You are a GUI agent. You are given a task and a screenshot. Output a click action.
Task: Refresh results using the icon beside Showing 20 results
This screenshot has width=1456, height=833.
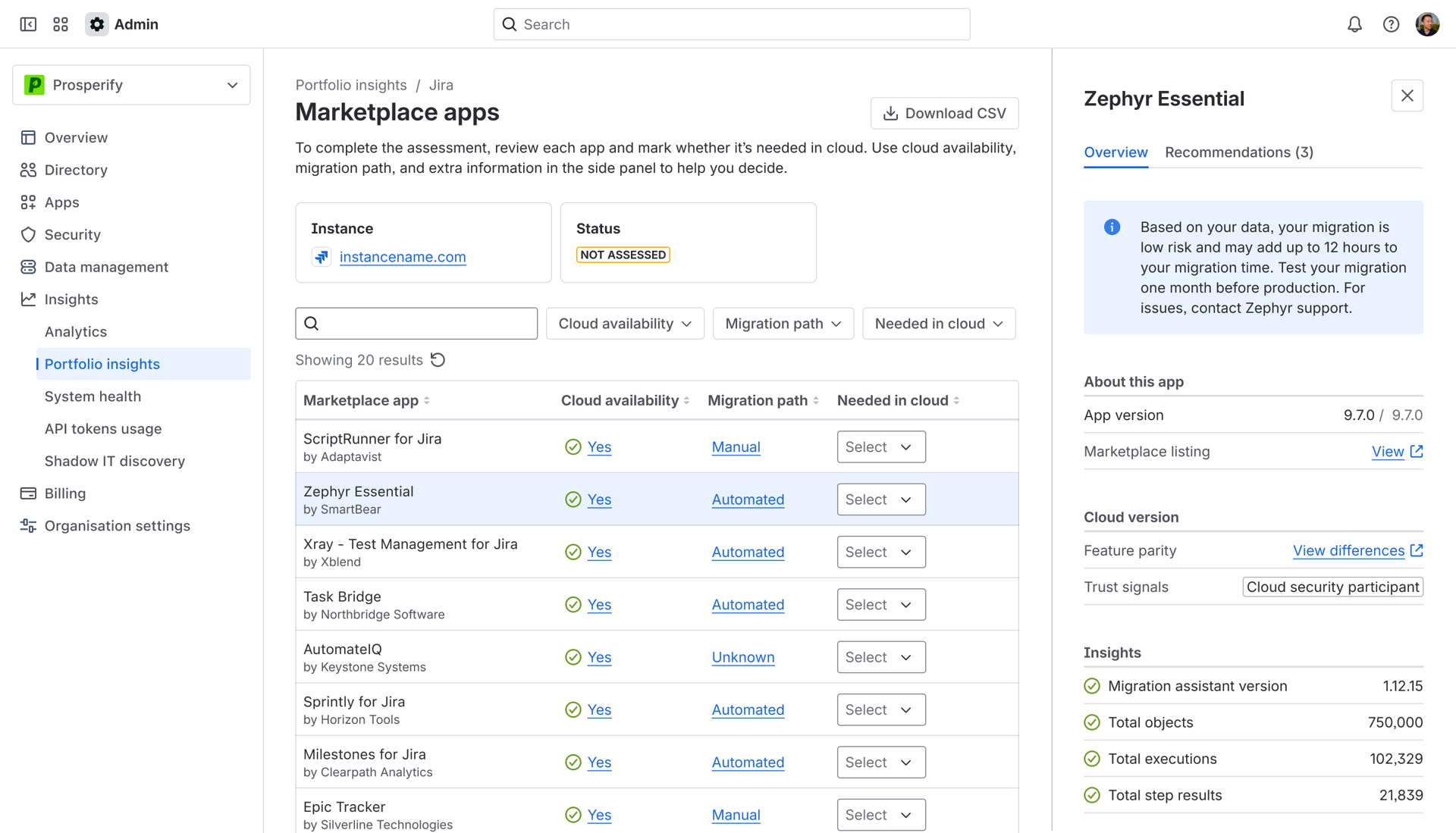pos(438,359)
